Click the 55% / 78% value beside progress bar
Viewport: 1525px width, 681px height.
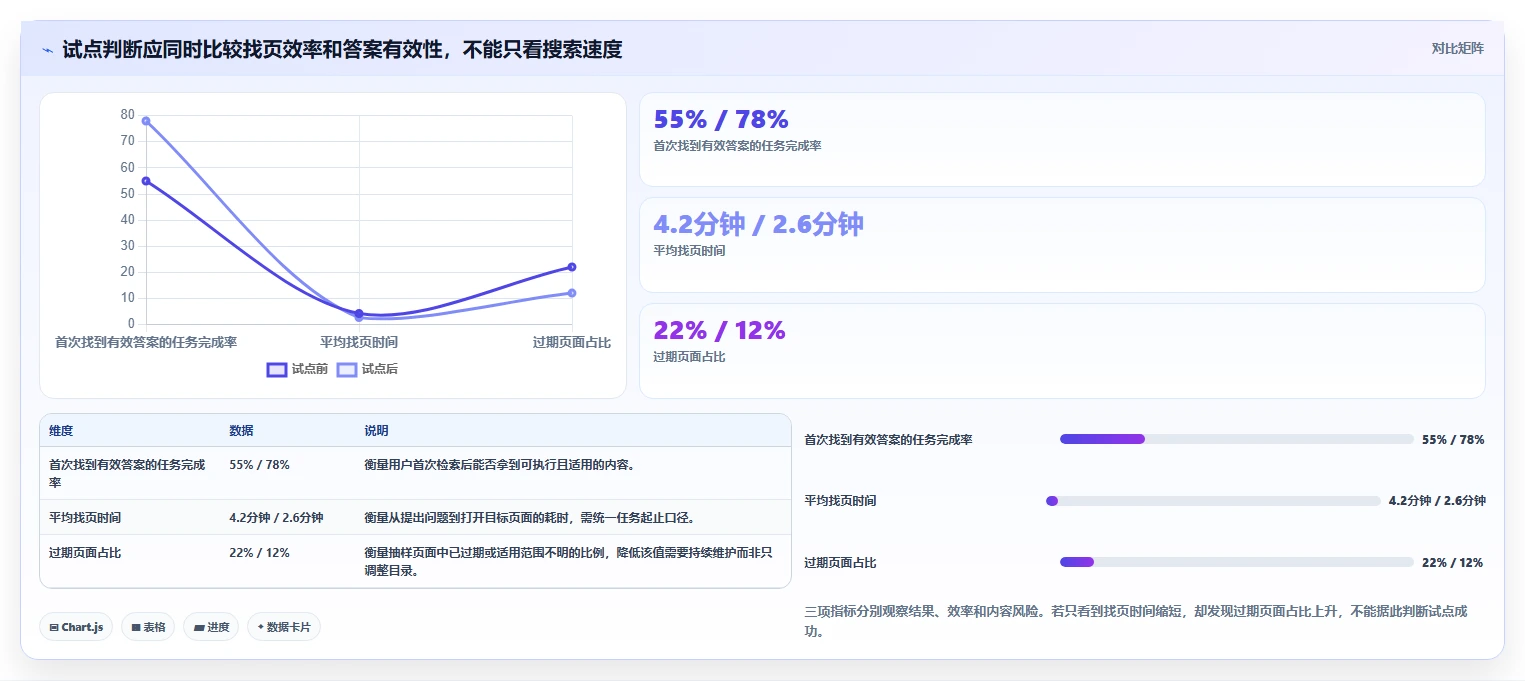[x=1453, y=439]
